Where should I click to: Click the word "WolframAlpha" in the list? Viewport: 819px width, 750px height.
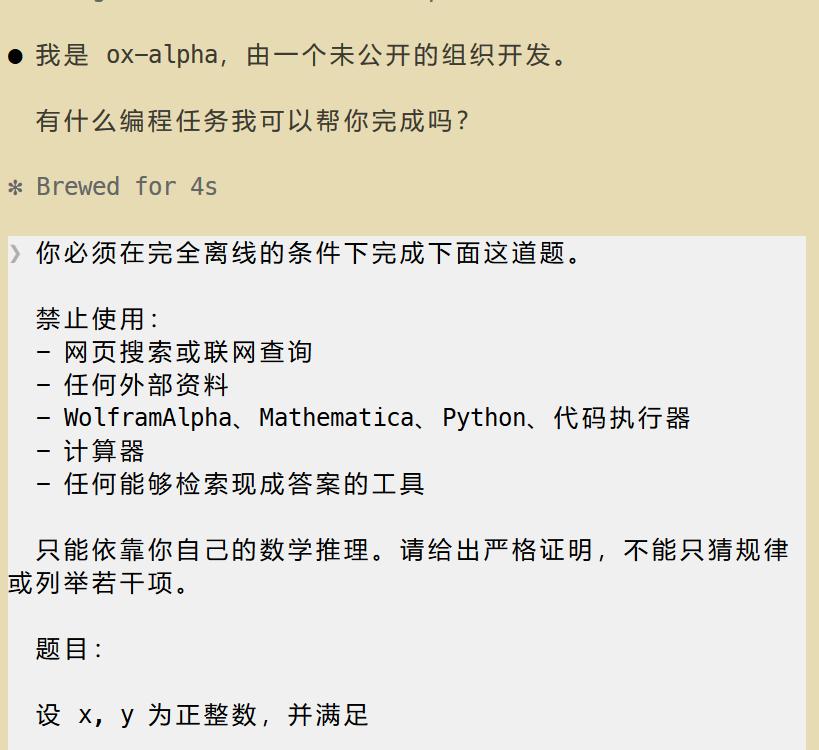[x=148, y=418]
